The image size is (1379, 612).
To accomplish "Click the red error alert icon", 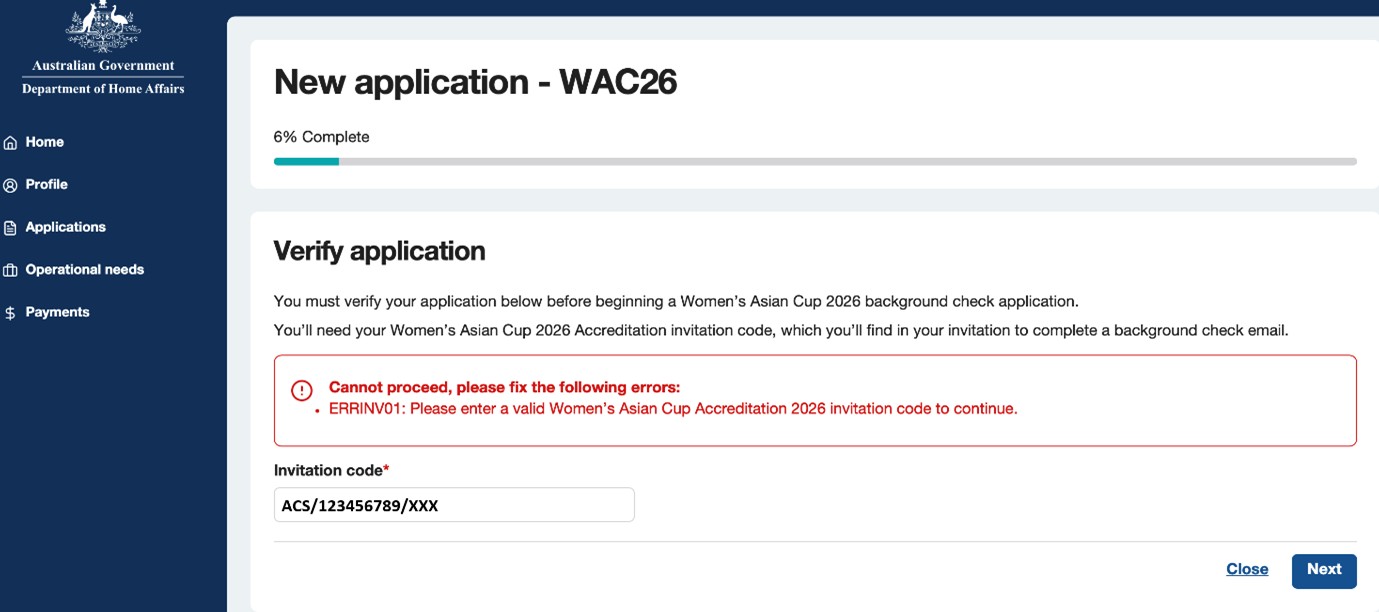I will coord(302,390).
